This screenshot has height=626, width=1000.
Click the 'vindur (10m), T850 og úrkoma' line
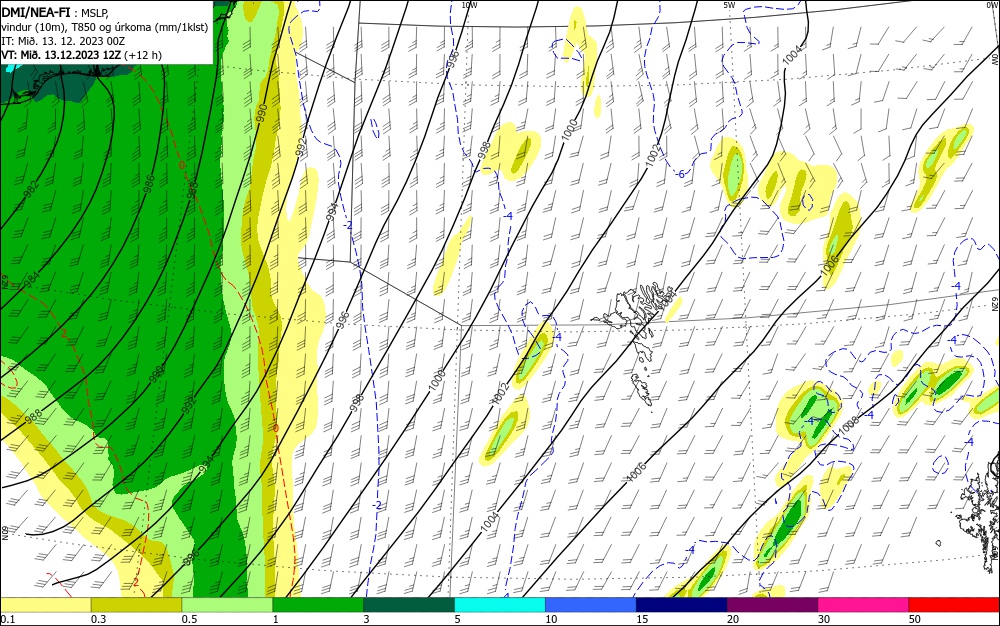(x=105, y=26)
